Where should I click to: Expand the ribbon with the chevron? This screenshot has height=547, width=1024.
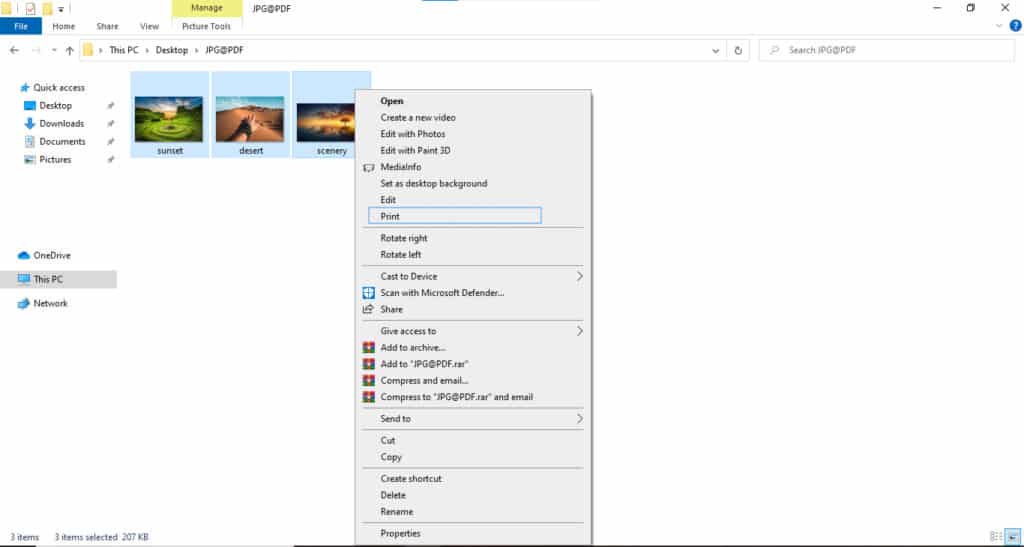999,26
